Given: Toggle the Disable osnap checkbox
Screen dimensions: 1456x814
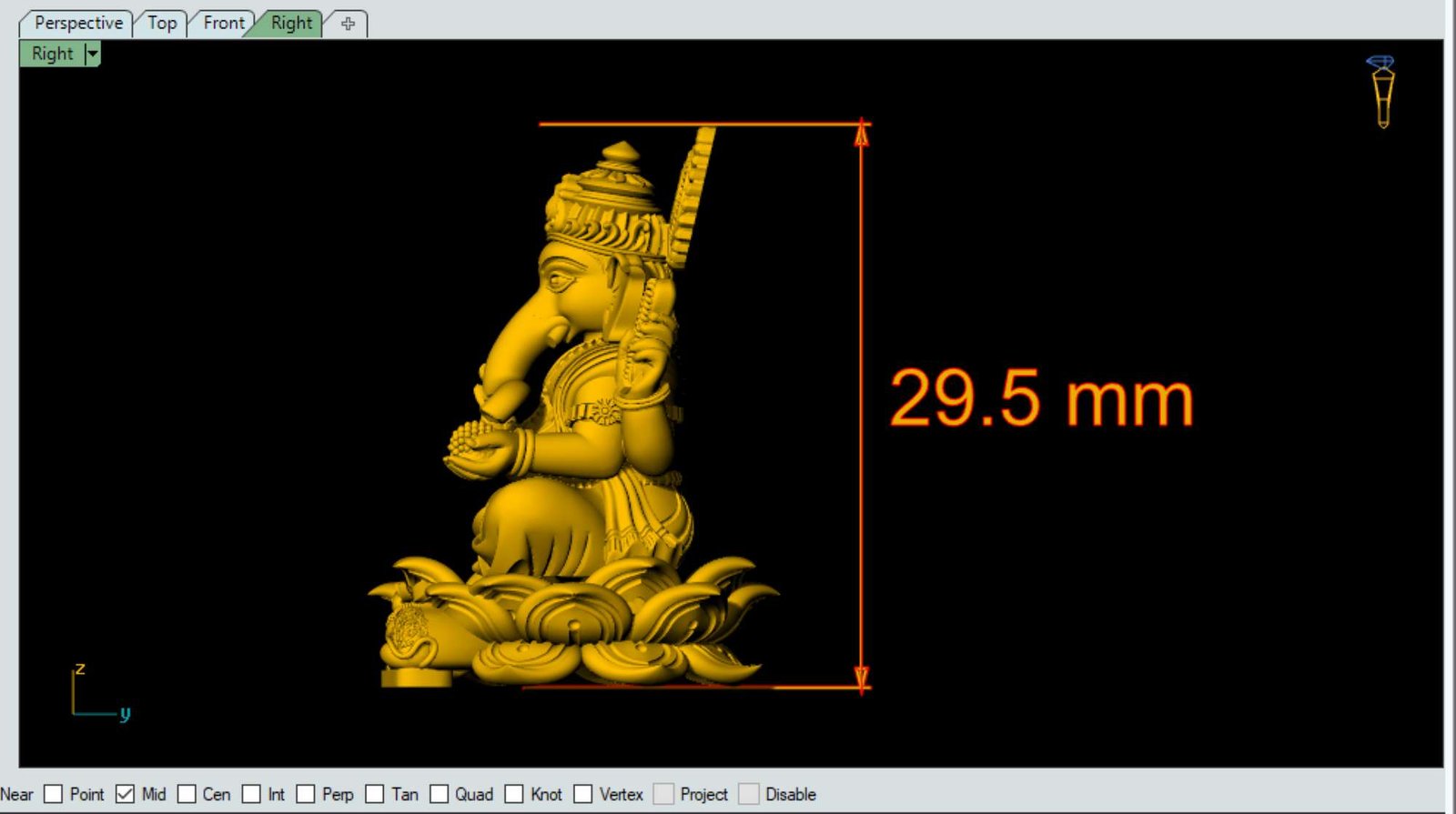Looking at the screenshot, I should click(748, 794).
